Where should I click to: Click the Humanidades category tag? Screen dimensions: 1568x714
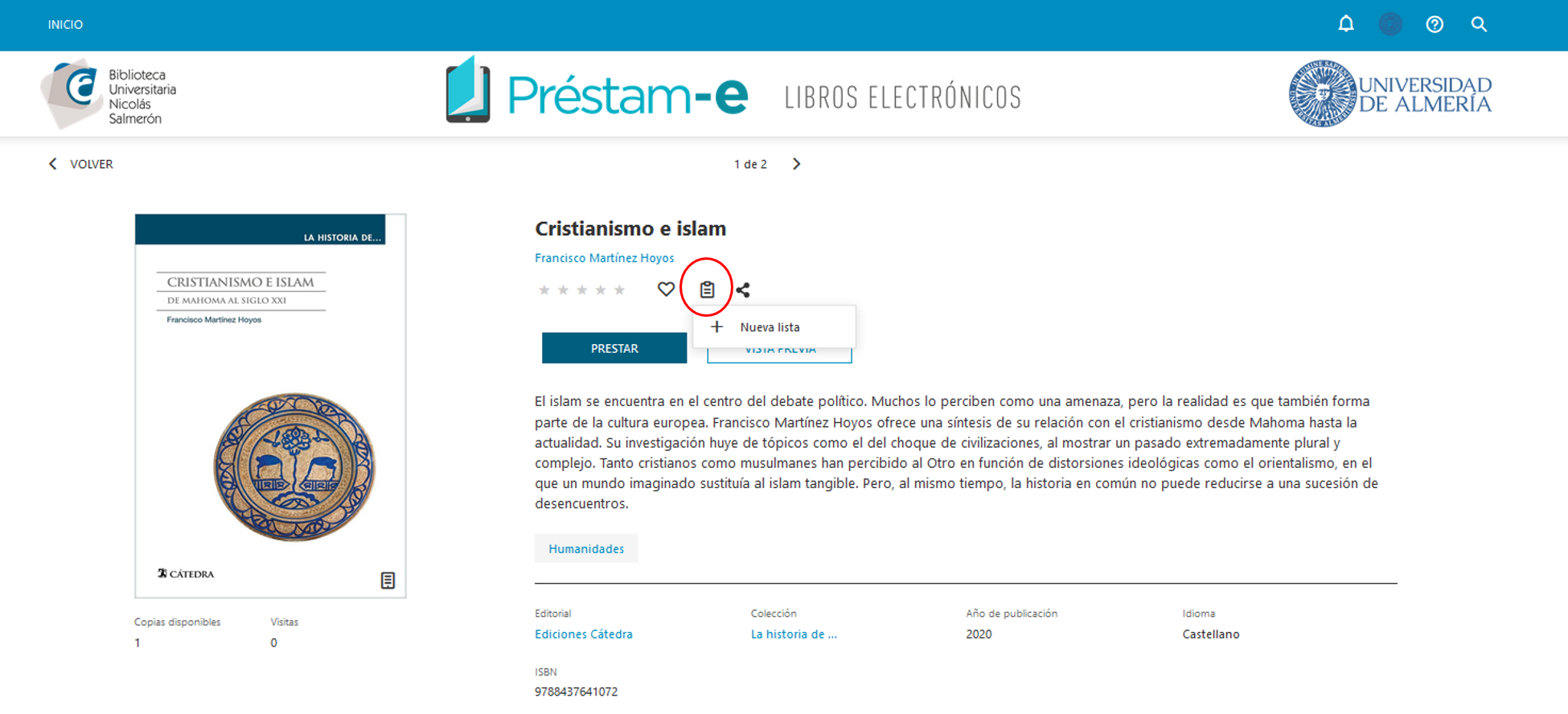point(586,548)
